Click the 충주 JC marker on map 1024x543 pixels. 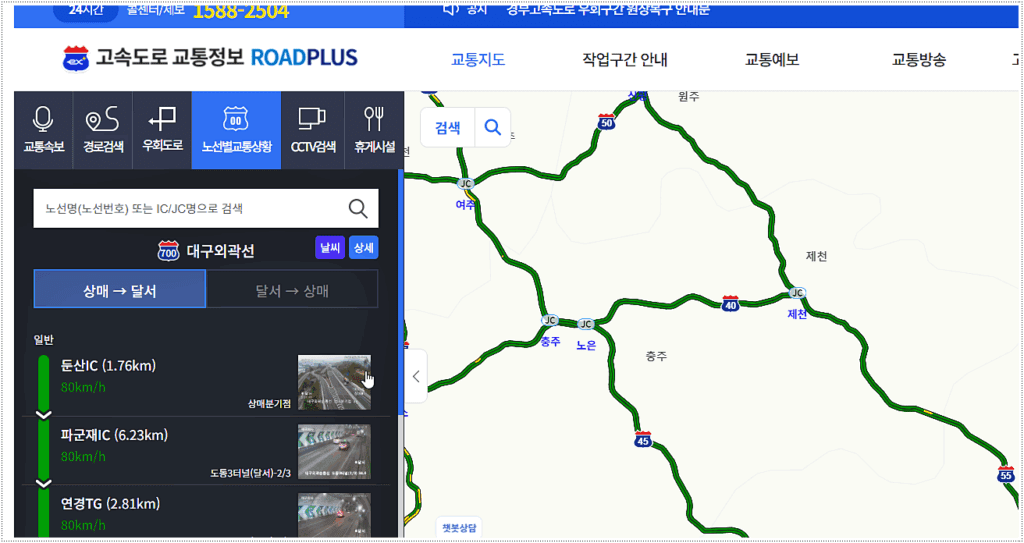[x=550, y=320]
